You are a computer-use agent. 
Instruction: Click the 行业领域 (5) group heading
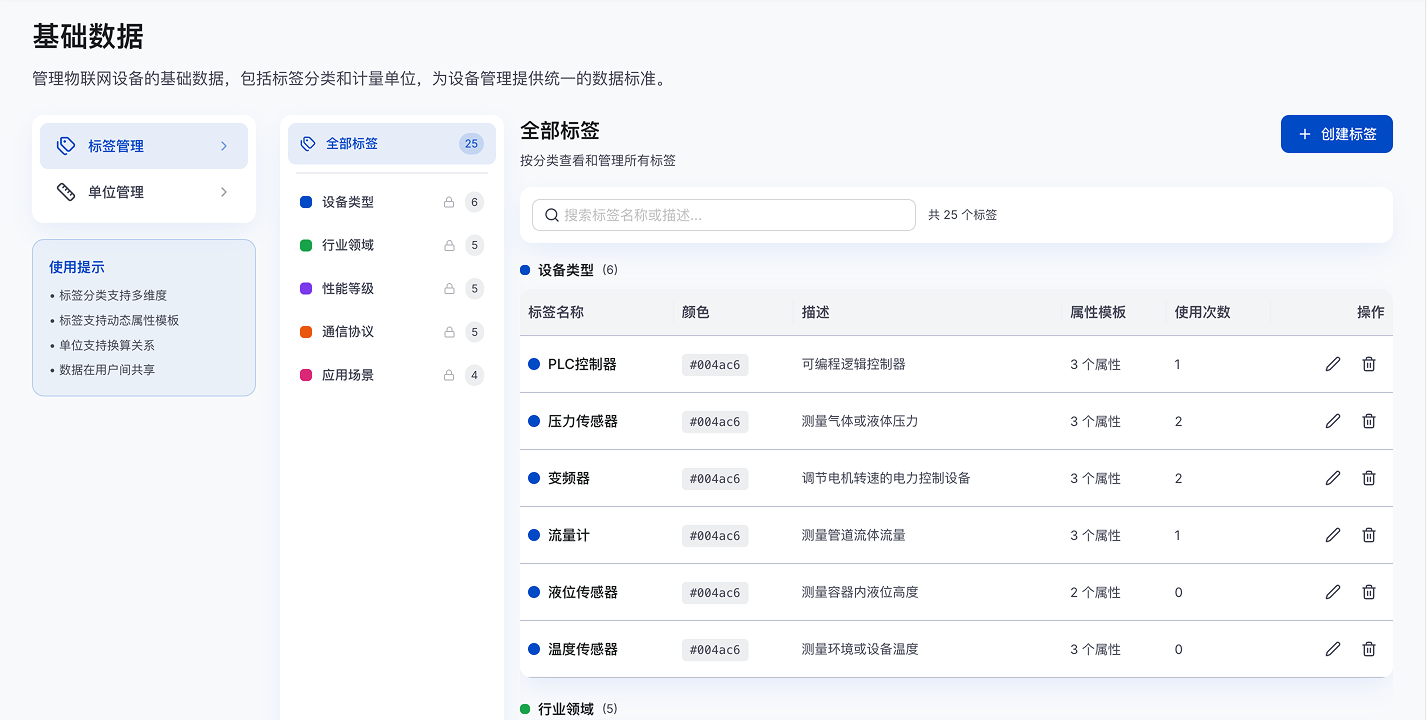click(x=569, y=709)
